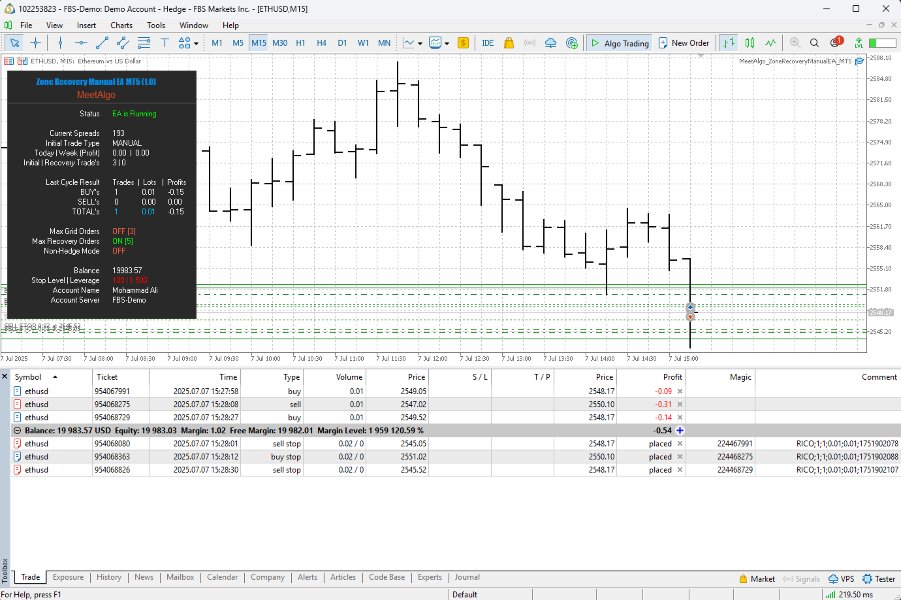Screen dimensions: 901x600
Task: Click the New Order button
Action: 686,42
